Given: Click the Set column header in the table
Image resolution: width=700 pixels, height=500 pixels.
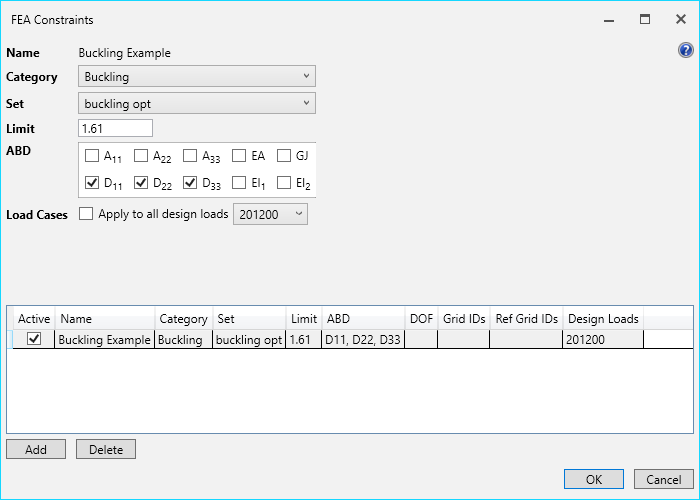Looking at the screenshot, I should [x=249, y=319].
